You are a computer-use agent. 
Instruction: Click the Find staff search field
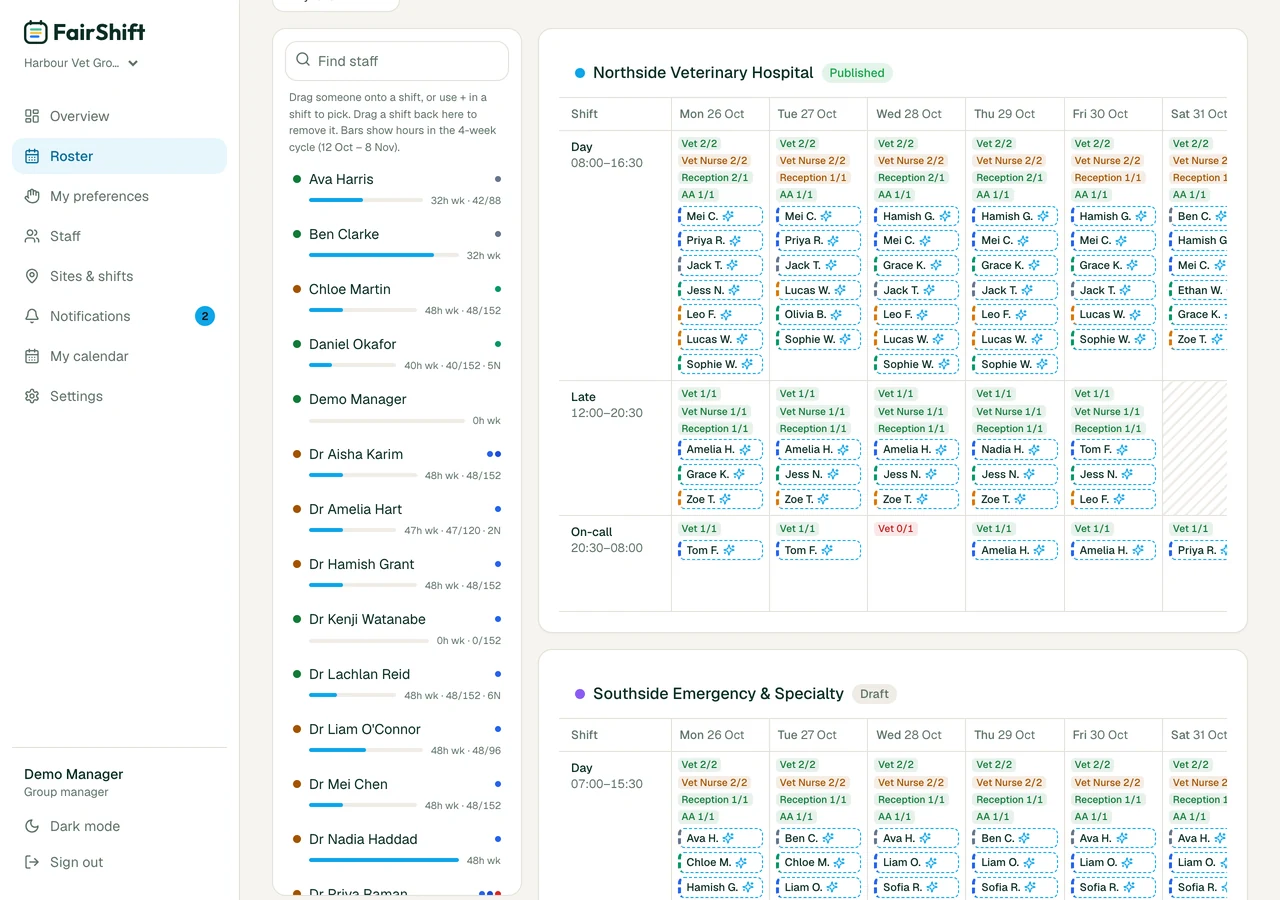click(x=397, y=61)
